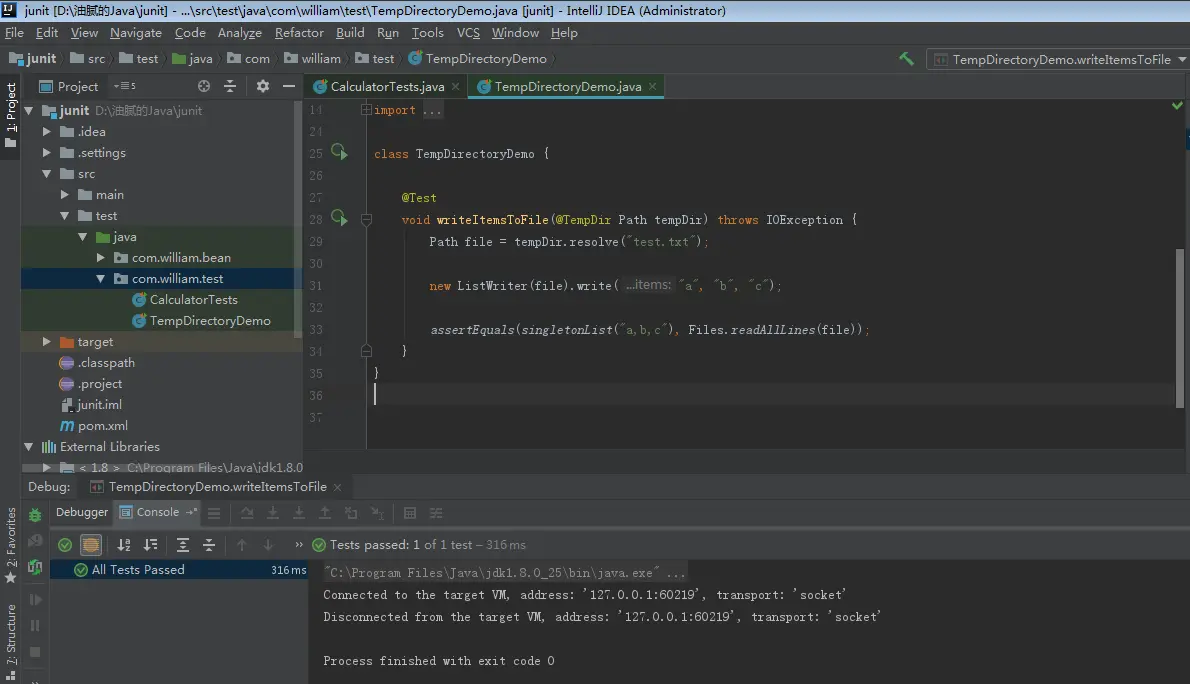Image resolution: width=1190 pixels, height=684 pixels.
Task: Click TempDirectoryDemo breadcrumb in navigation bar
Action: pos(477,58)
